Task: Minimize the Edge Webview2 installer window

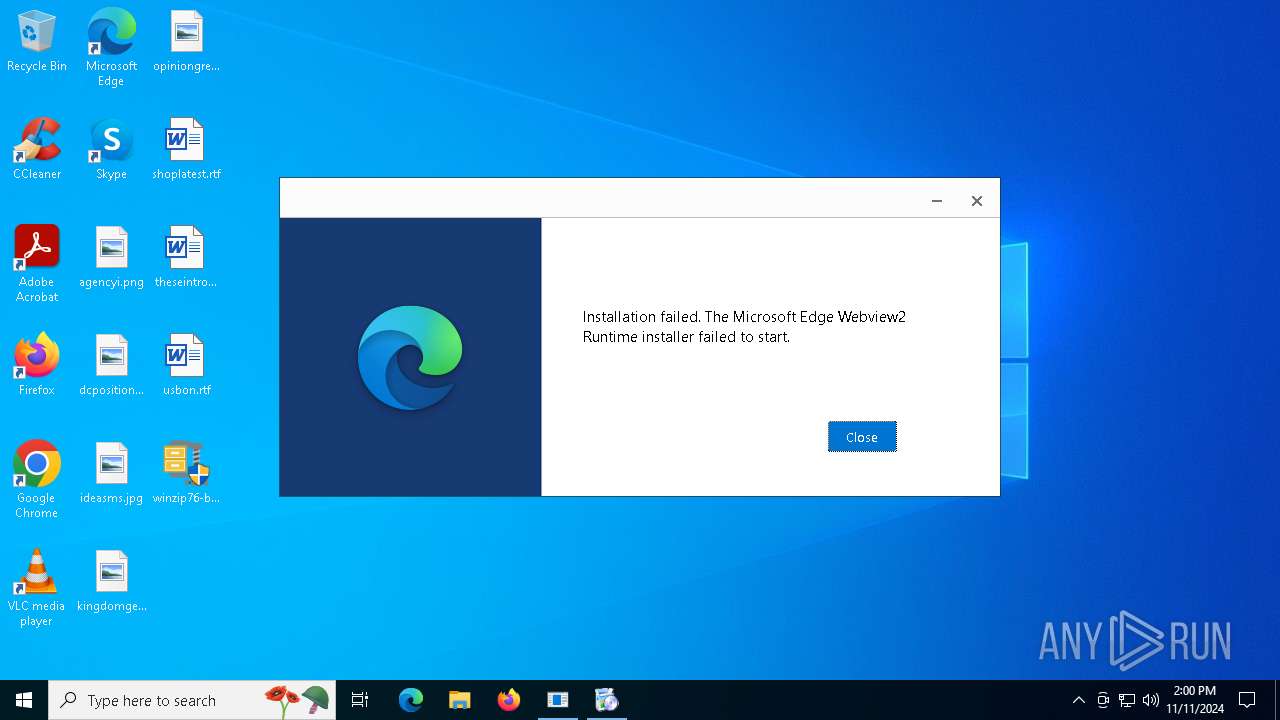Action: point(937,201)
